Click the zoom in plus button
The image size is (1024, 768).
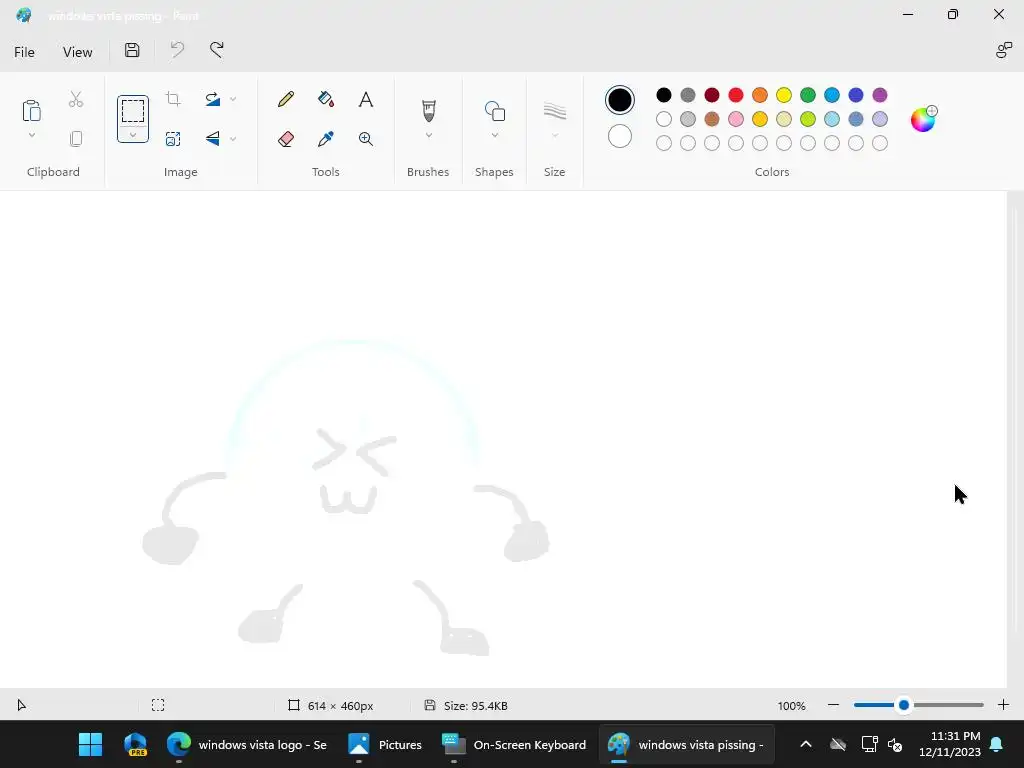pyautogui.click(x=1004, y=705)
